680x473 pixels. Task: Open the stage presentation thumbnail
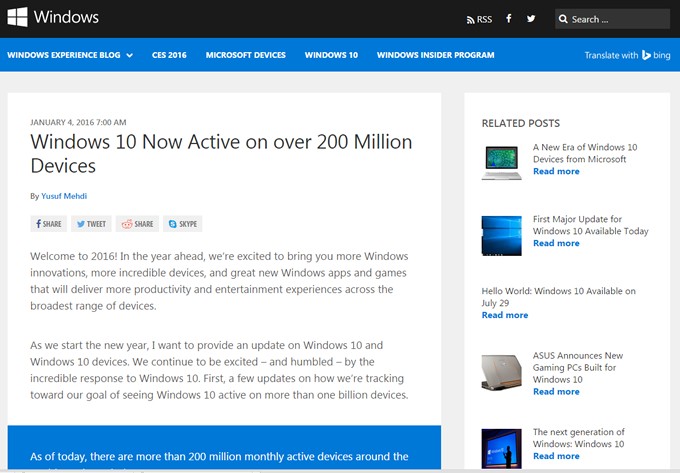(501, 449)
